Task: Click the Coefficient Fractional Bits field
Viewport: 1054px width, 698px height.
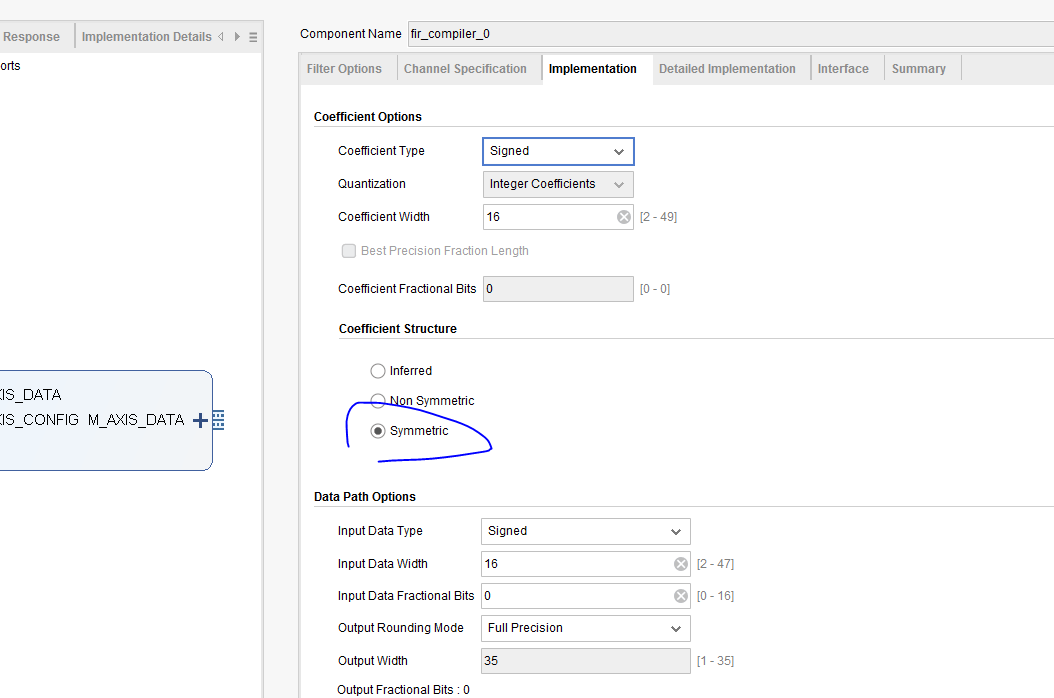Action: [558, 288]
